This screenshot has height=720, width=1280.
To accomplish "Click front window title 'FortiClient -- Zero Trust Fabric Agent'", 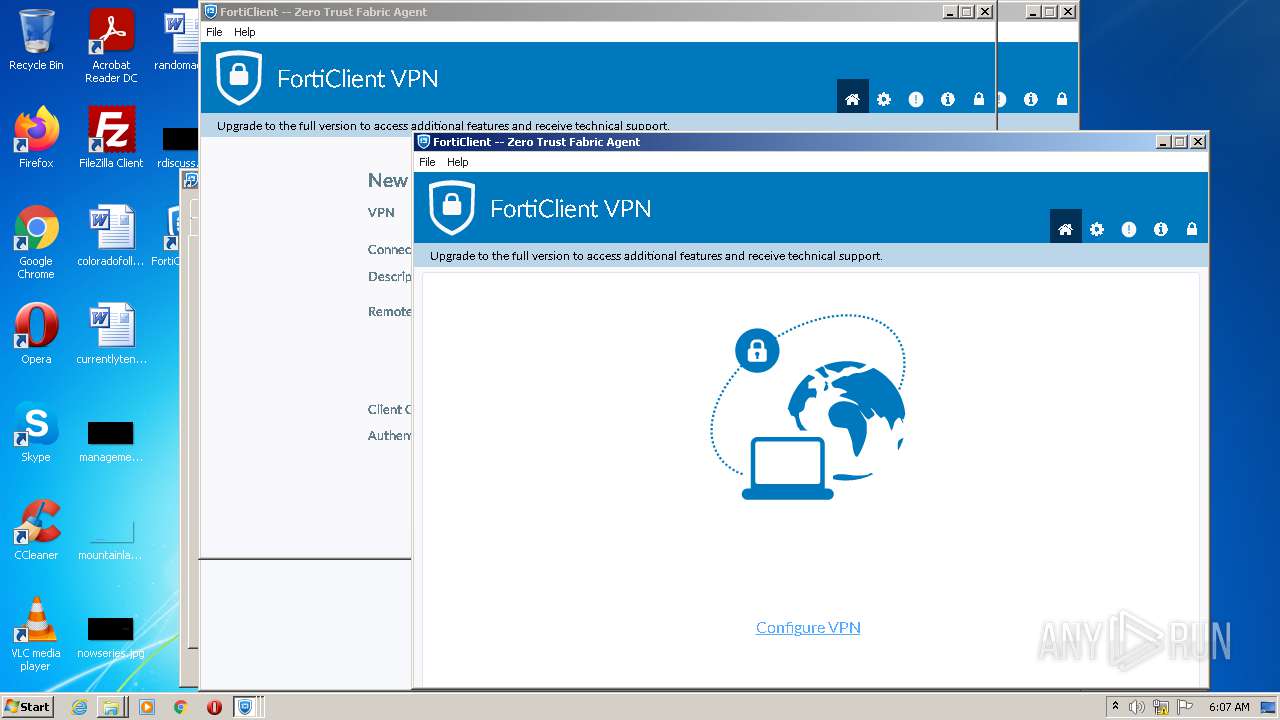I will point(536,142).
